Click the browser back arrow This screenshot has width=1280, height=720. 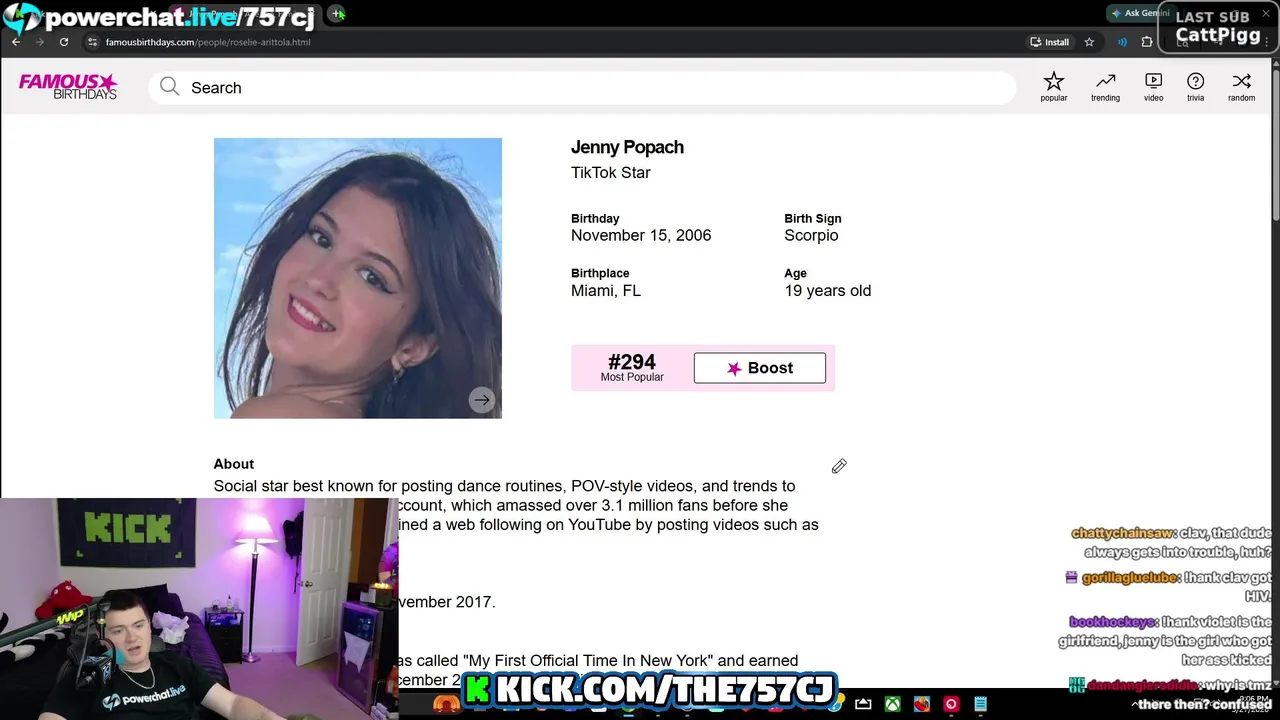click(x=16, y=42)
